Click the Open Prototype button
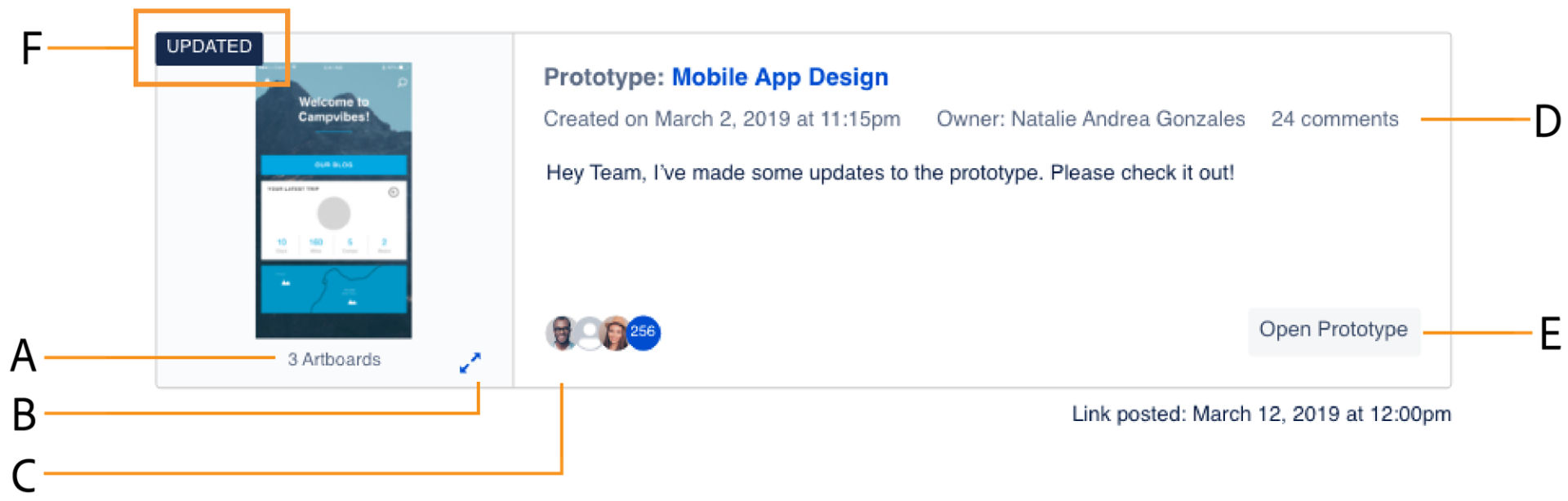1568x501 pixels. tap(1333, 330)
